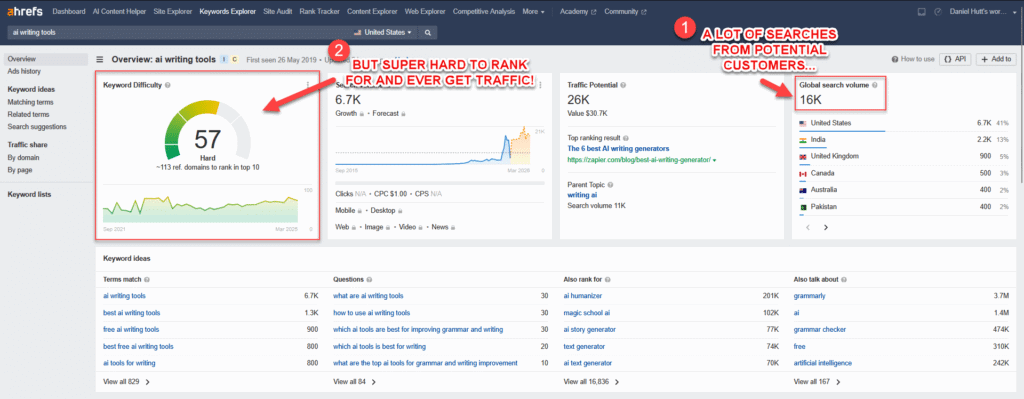
Task: Select By page under Traffic share
Action: pyautogui.click(x=20, y=170)
